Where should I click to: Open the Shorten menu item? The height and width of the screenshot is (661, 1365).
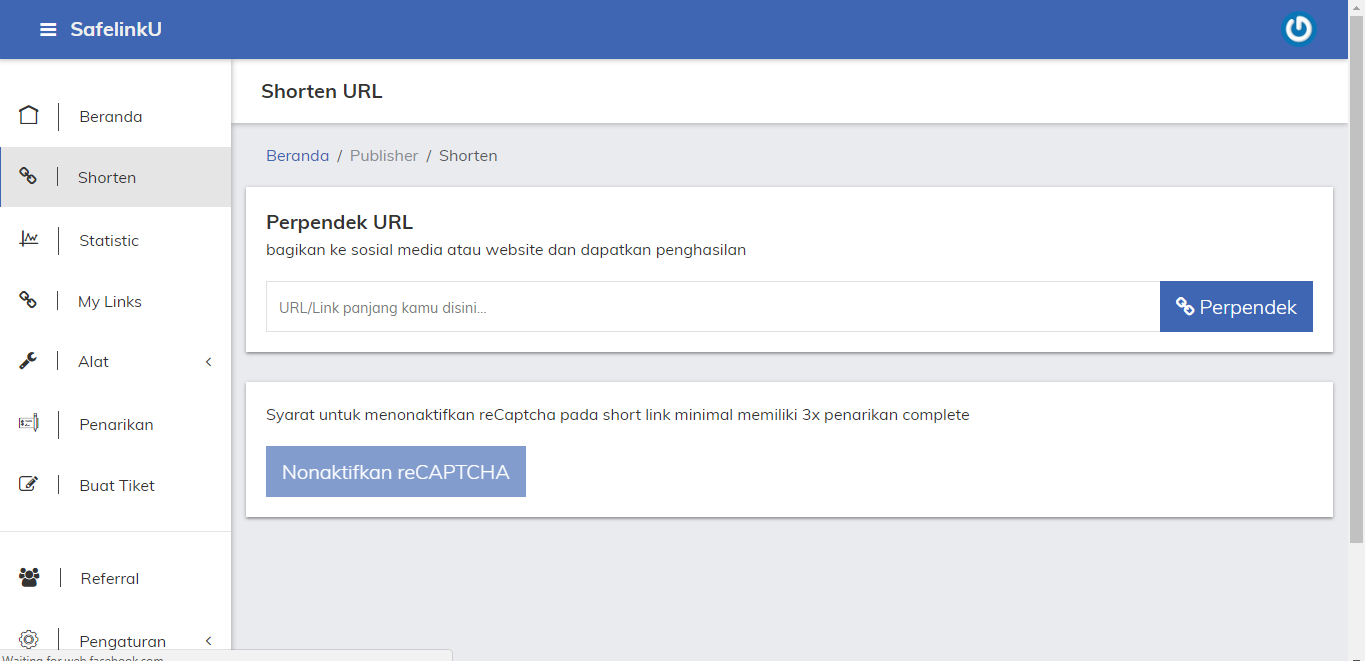[107, 178]
